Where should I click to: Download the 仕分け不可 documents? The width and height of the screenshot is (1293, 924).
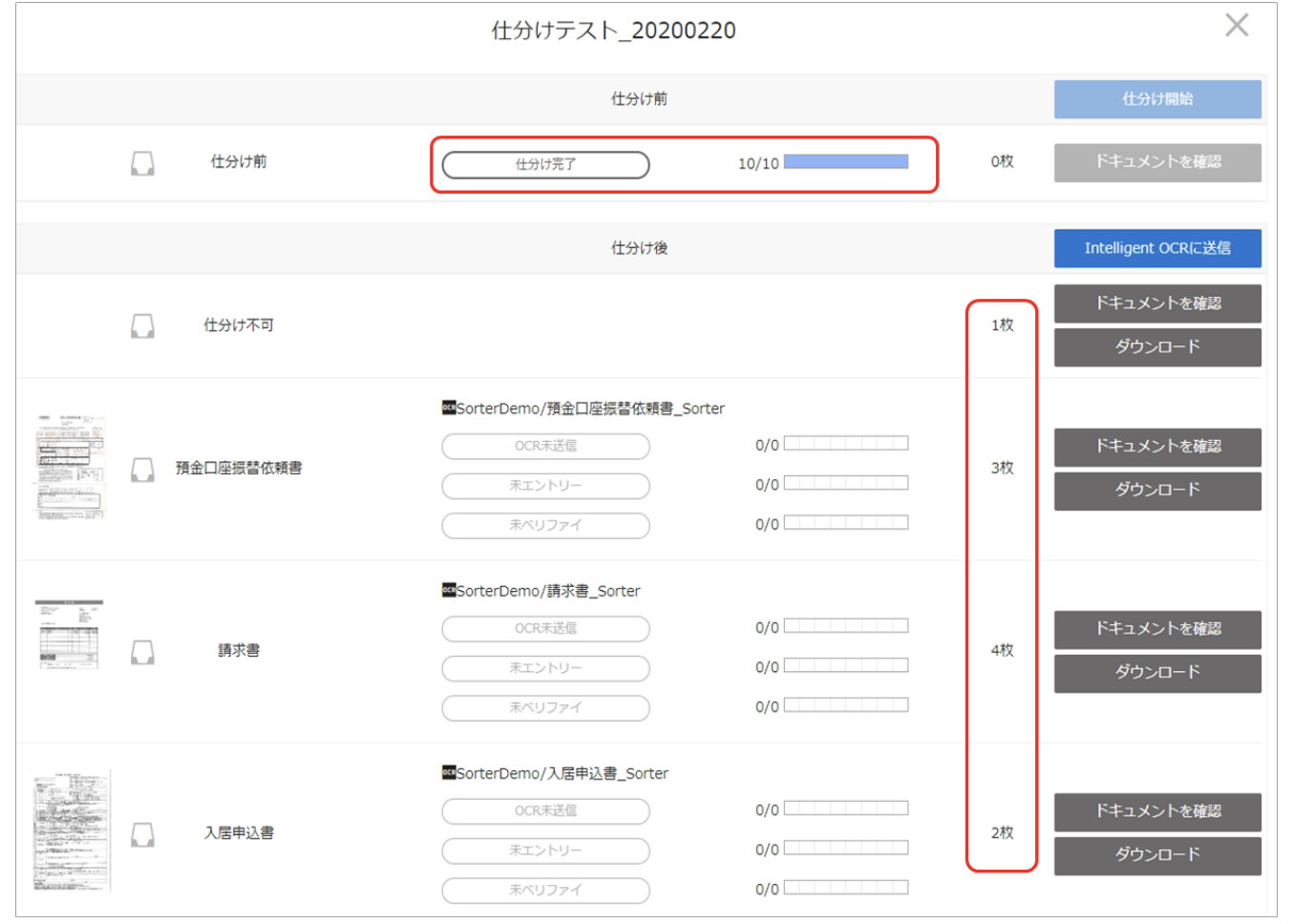[x=1156, y=347]
